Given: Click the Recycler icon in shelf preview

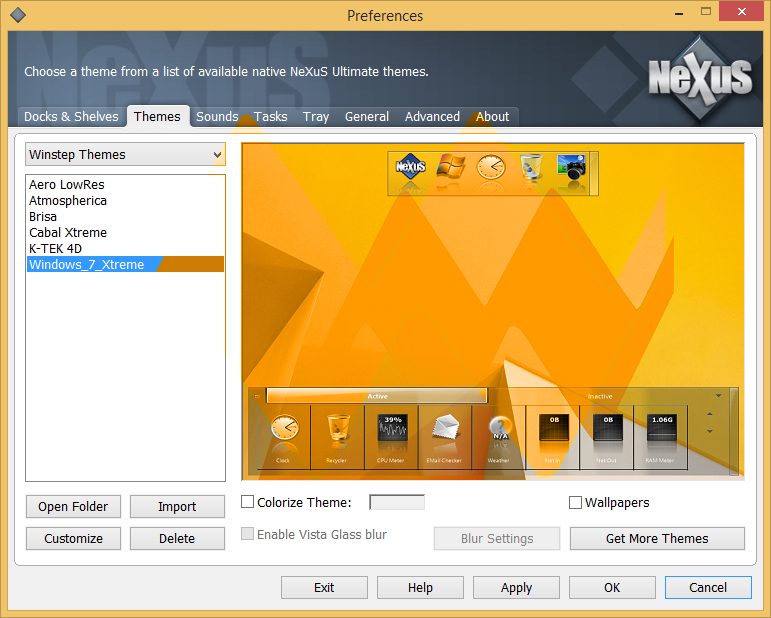Looking at the screenshot, I should (x=338, y=427).
